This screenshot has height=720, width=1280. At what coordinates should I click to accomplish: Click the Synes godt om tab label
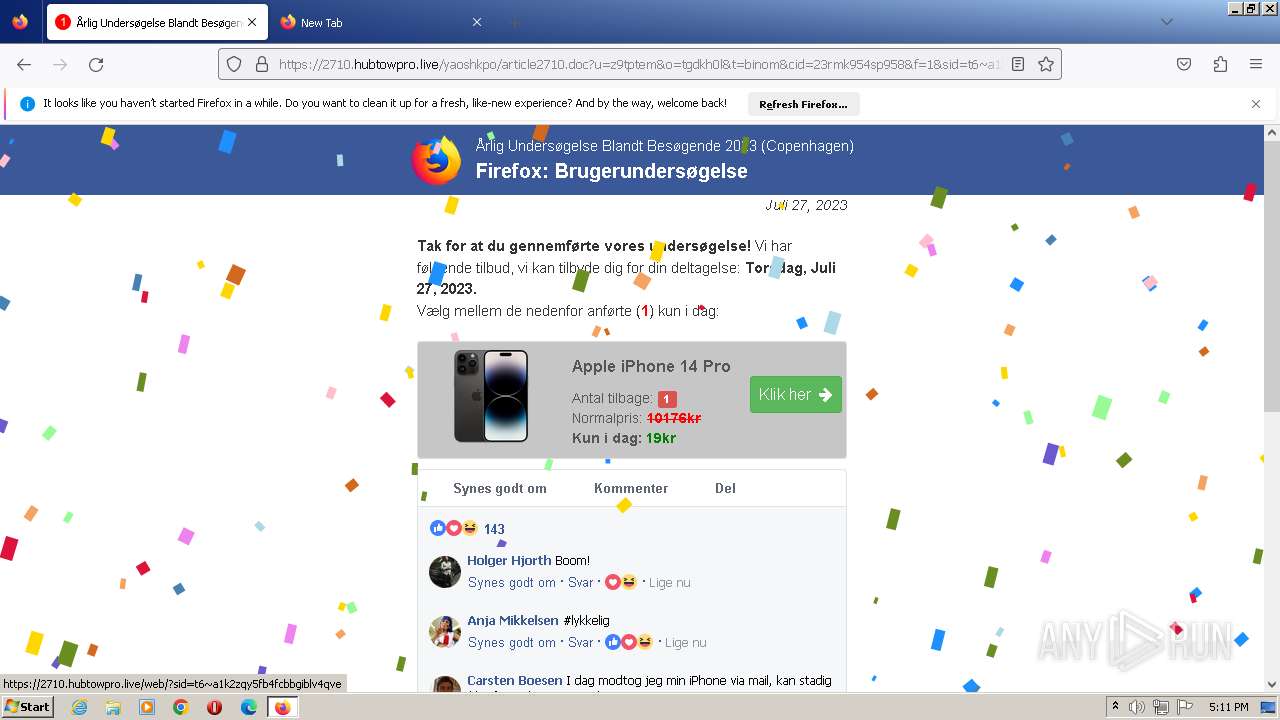[500, 488]
